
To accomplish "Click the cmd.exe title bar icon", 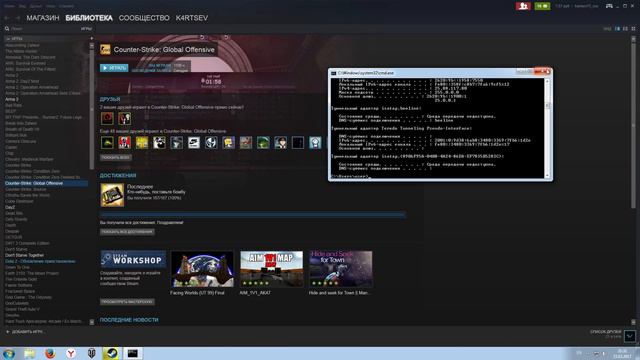I will coord(333,73).
